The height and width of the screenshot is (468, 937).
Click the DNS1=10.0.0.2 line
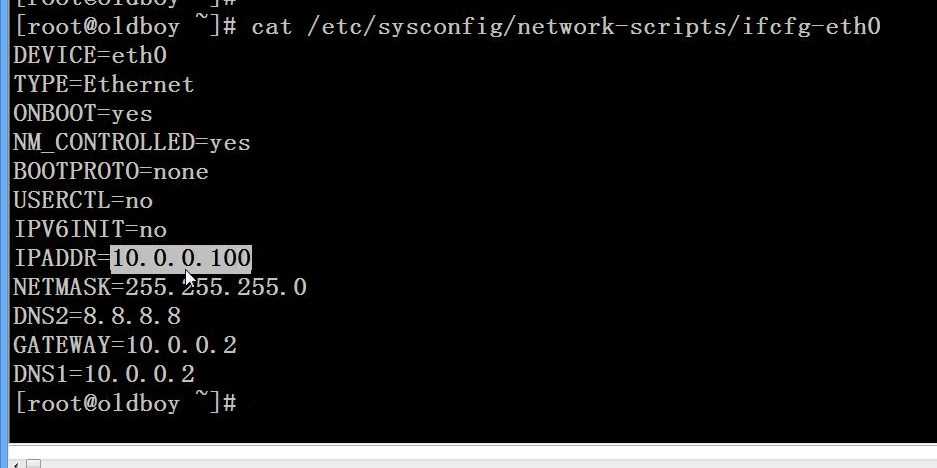tap(104, 375)
